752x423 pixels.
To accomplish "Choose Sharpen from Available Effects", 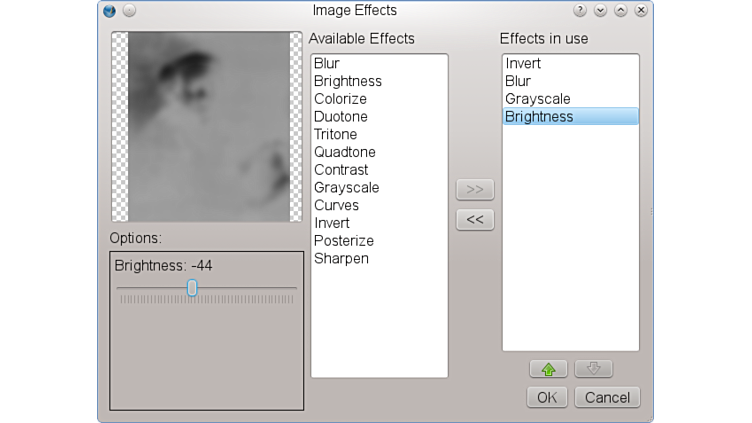I will point(341,259).
